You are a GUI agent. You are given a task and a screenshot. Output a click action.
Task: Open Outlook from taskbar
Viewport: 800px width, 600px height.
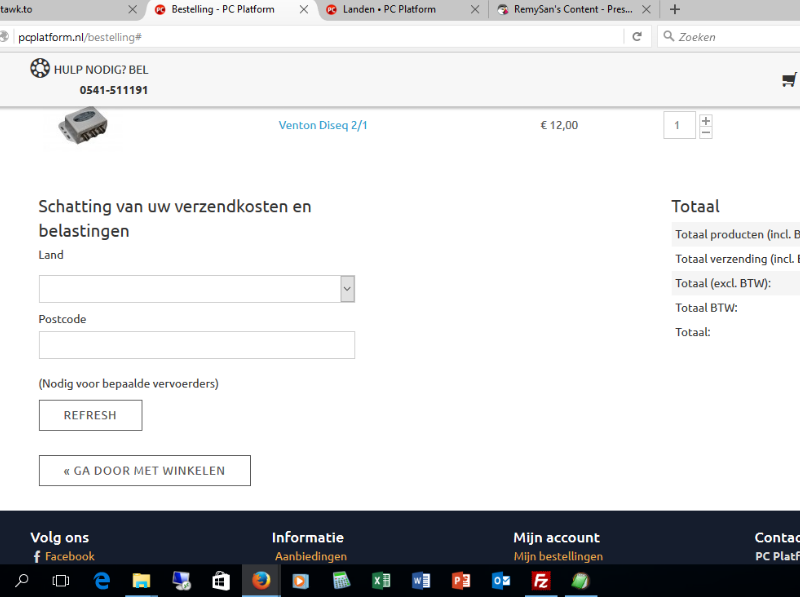click(501, 581)
